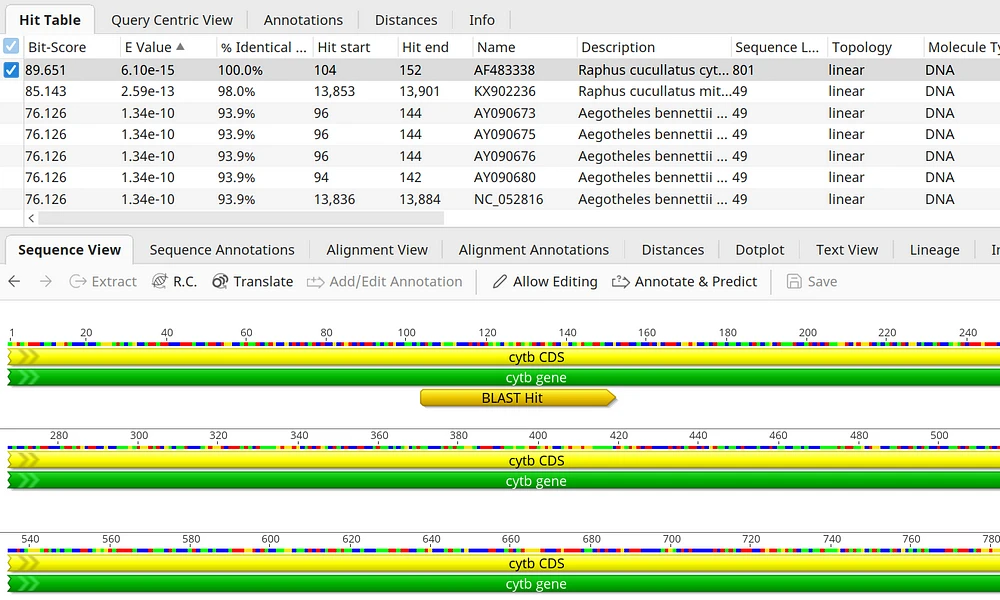This screenshot has width=1000, height=600.
Task: Click the forward arrow in sequence toolbar
Action: tap(45, 282)
